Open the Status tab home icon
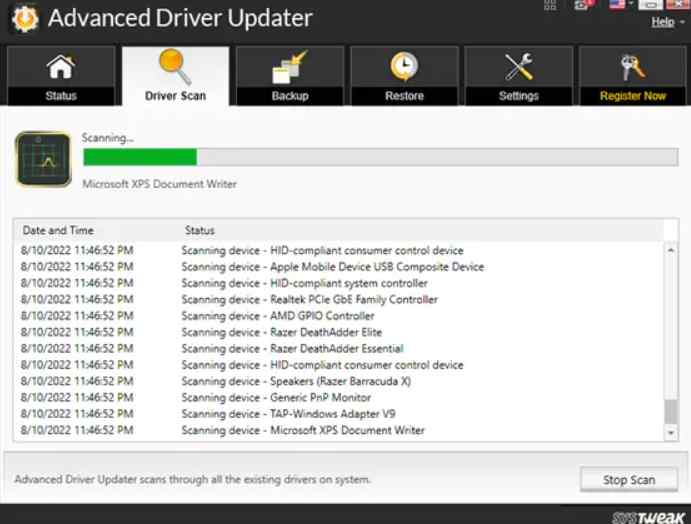The width and height of the screenshot is (691, 524). (x=61, y=69)
